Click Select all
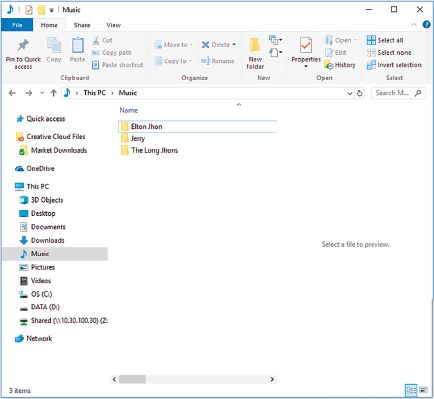This screenshot has width=434, height=399. coord(385,40)
